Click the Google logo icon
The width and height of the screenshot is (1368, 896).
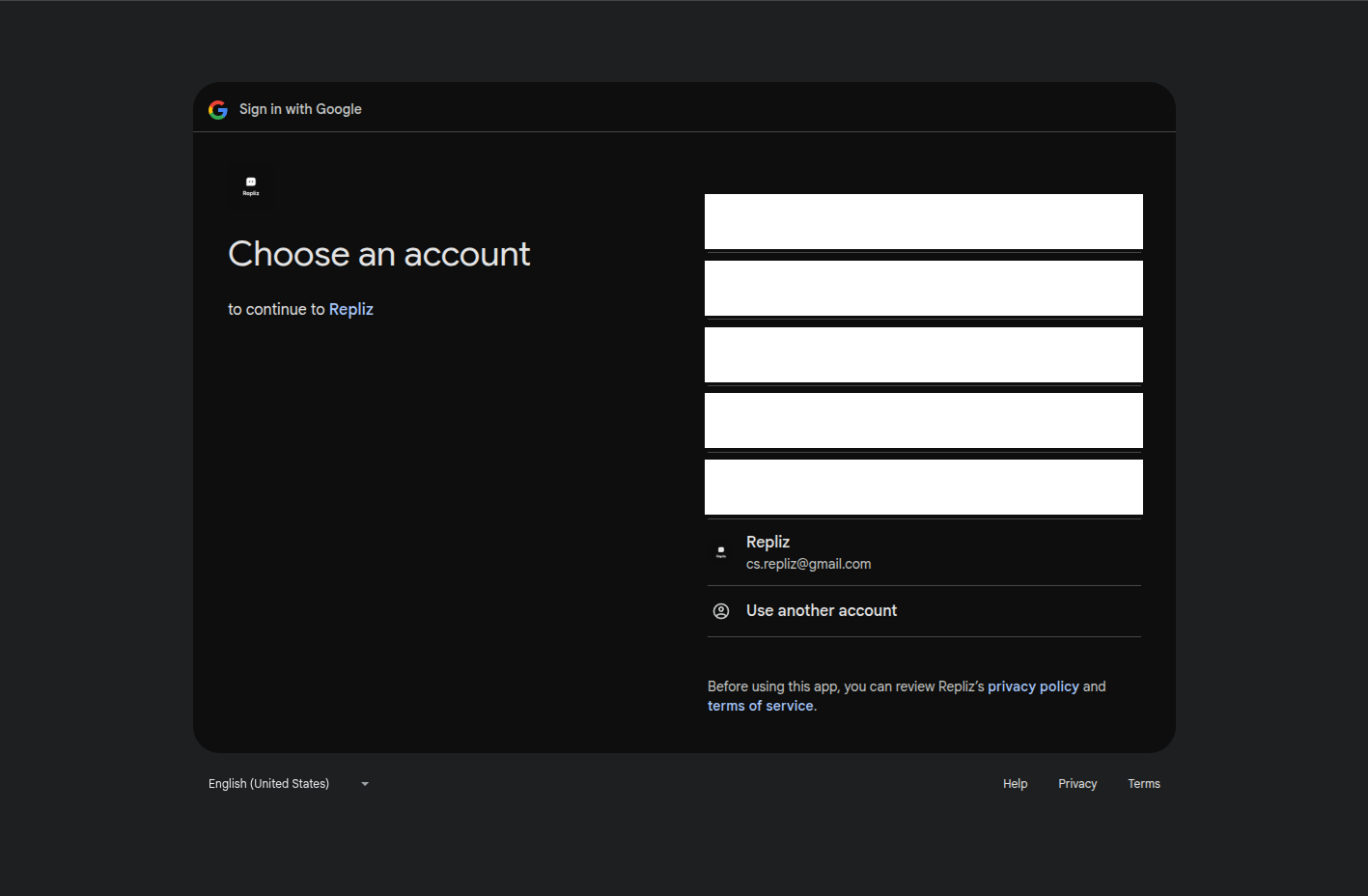click(218, 109)
